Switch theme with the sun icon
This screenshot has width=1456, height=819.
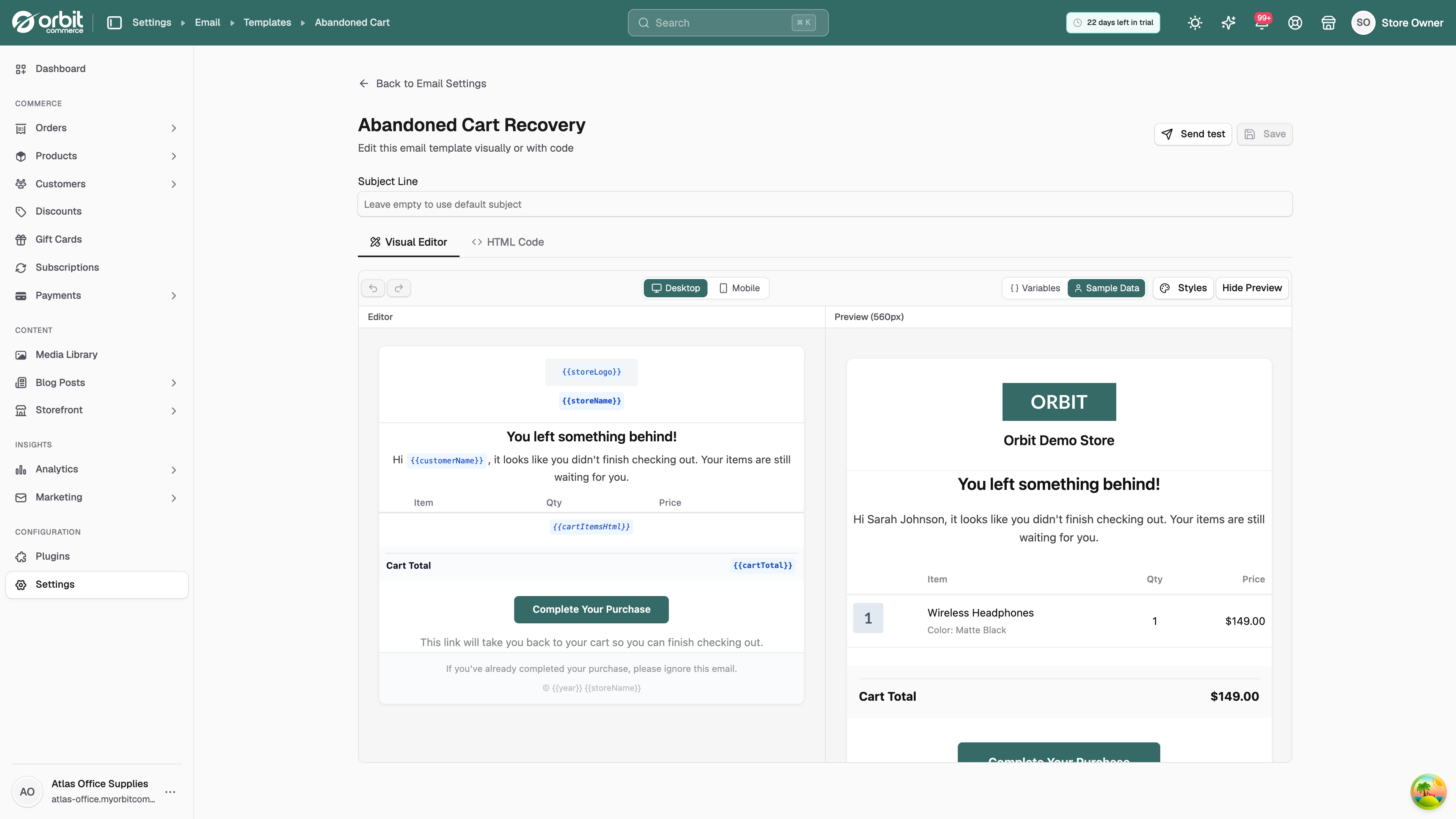click(x=1195, y=23)
